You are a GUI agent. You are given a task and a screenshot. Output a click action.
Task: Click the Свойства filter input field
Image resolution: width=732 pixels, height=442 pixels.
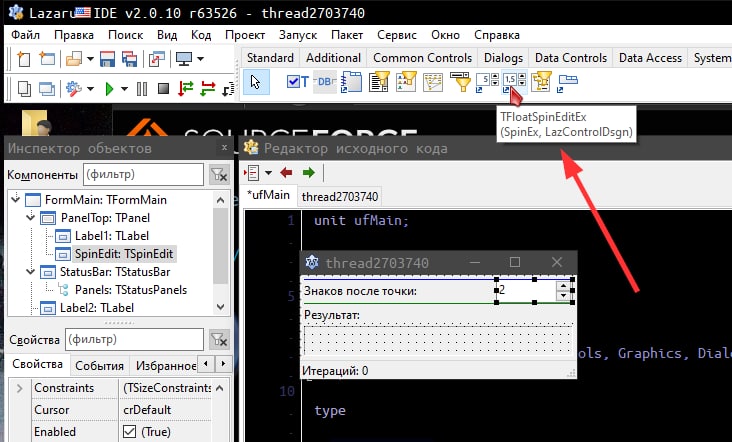[134, 339]
